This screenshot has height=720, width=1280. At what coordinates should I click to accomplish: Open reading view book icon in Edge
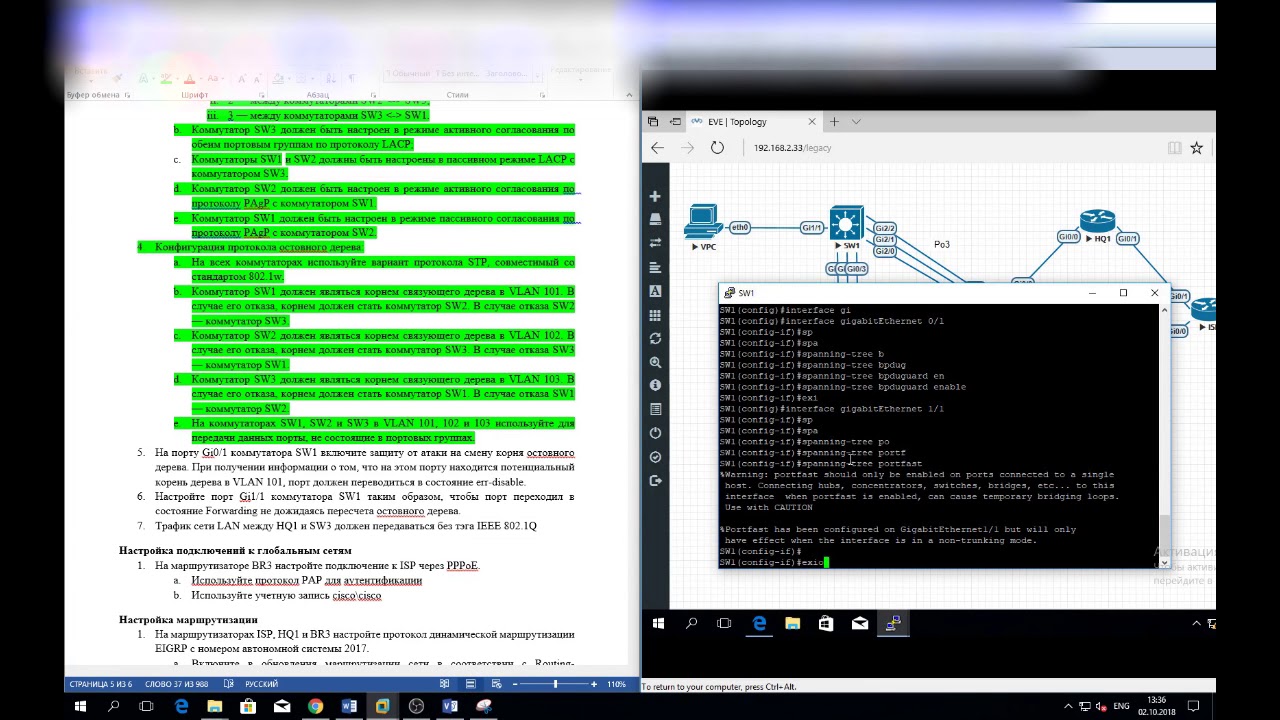click(1175, 148)
